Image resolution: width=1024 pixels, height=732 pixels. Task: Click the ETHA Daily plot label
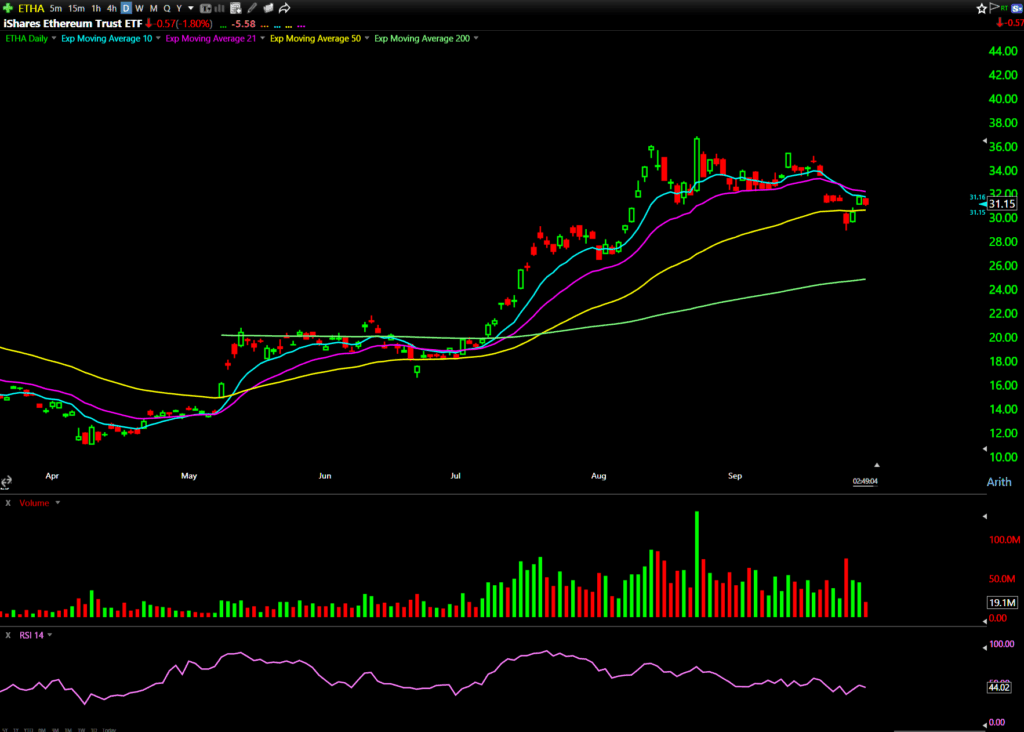click(x=26, y=38)
